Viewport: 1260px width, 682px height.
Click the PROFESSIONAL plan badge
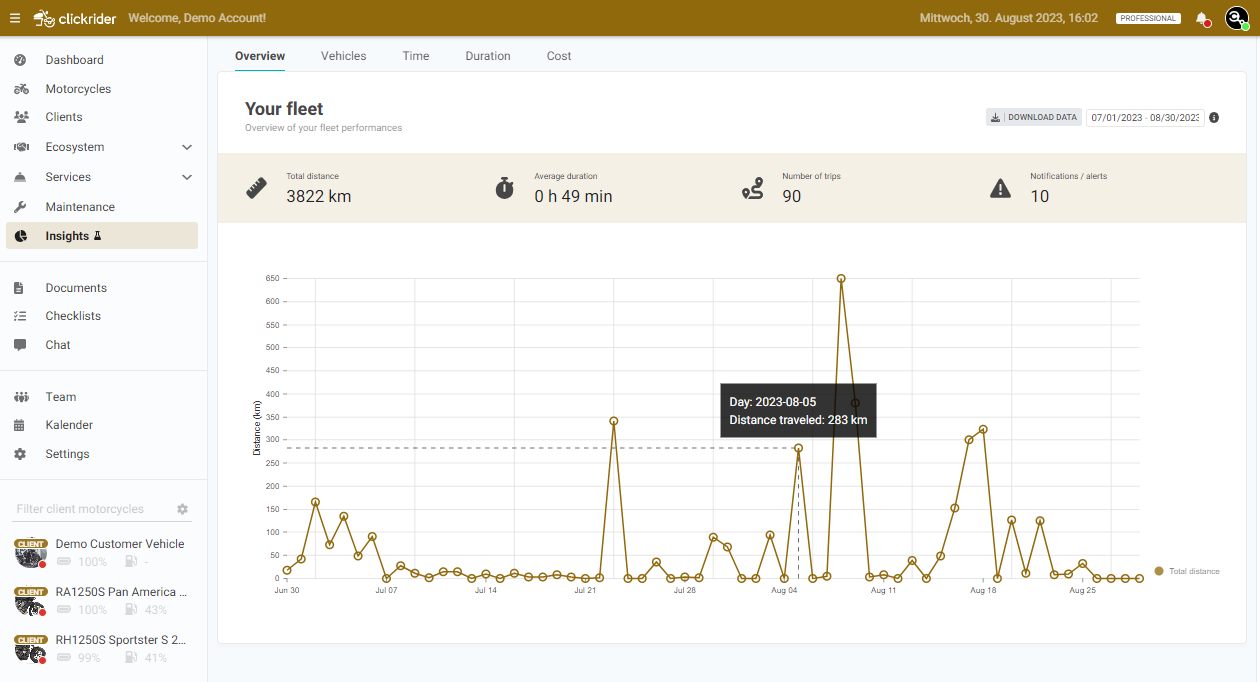[1148, 18]
